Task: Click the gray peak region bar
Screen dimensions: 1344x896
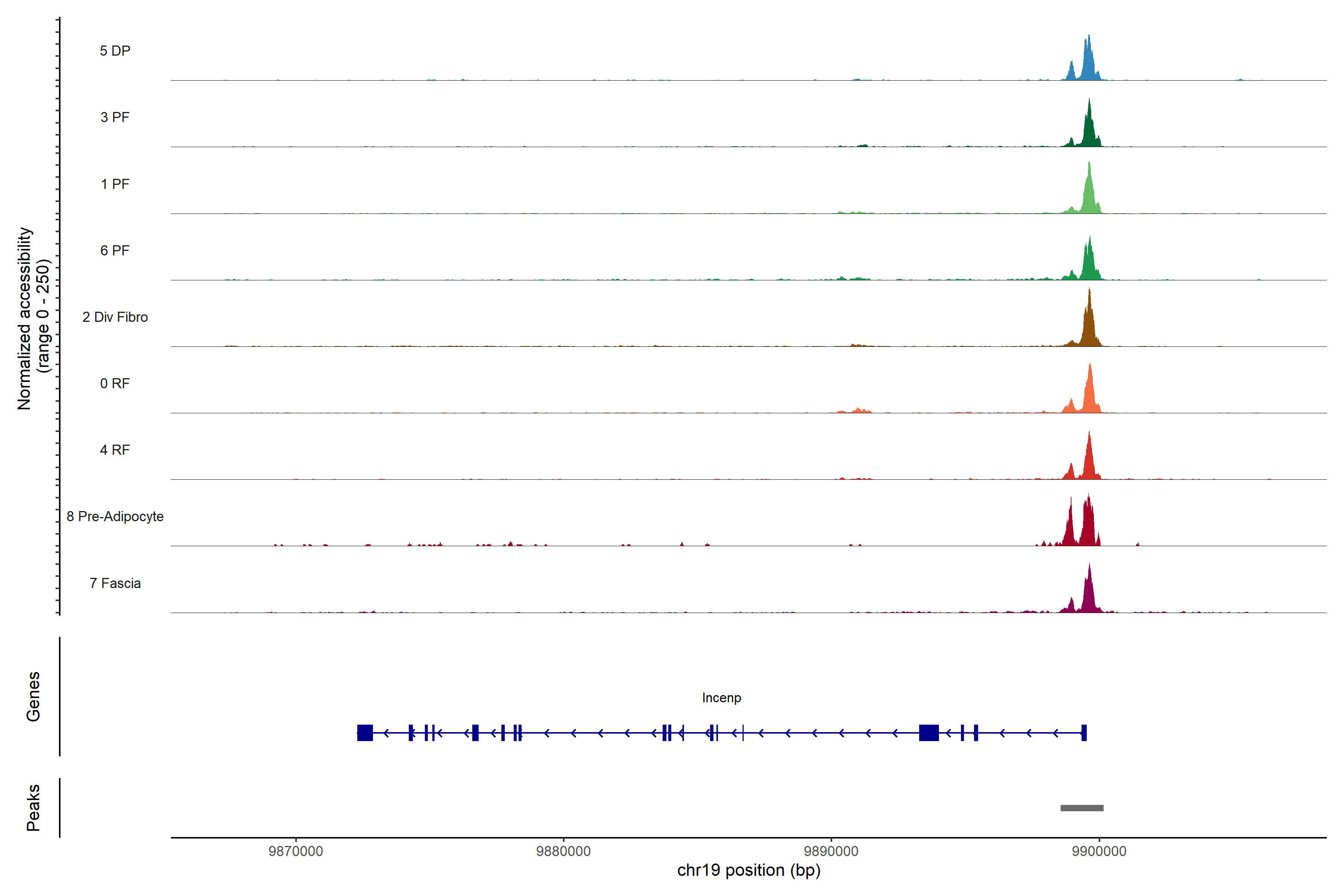Action: point(1082,808)
